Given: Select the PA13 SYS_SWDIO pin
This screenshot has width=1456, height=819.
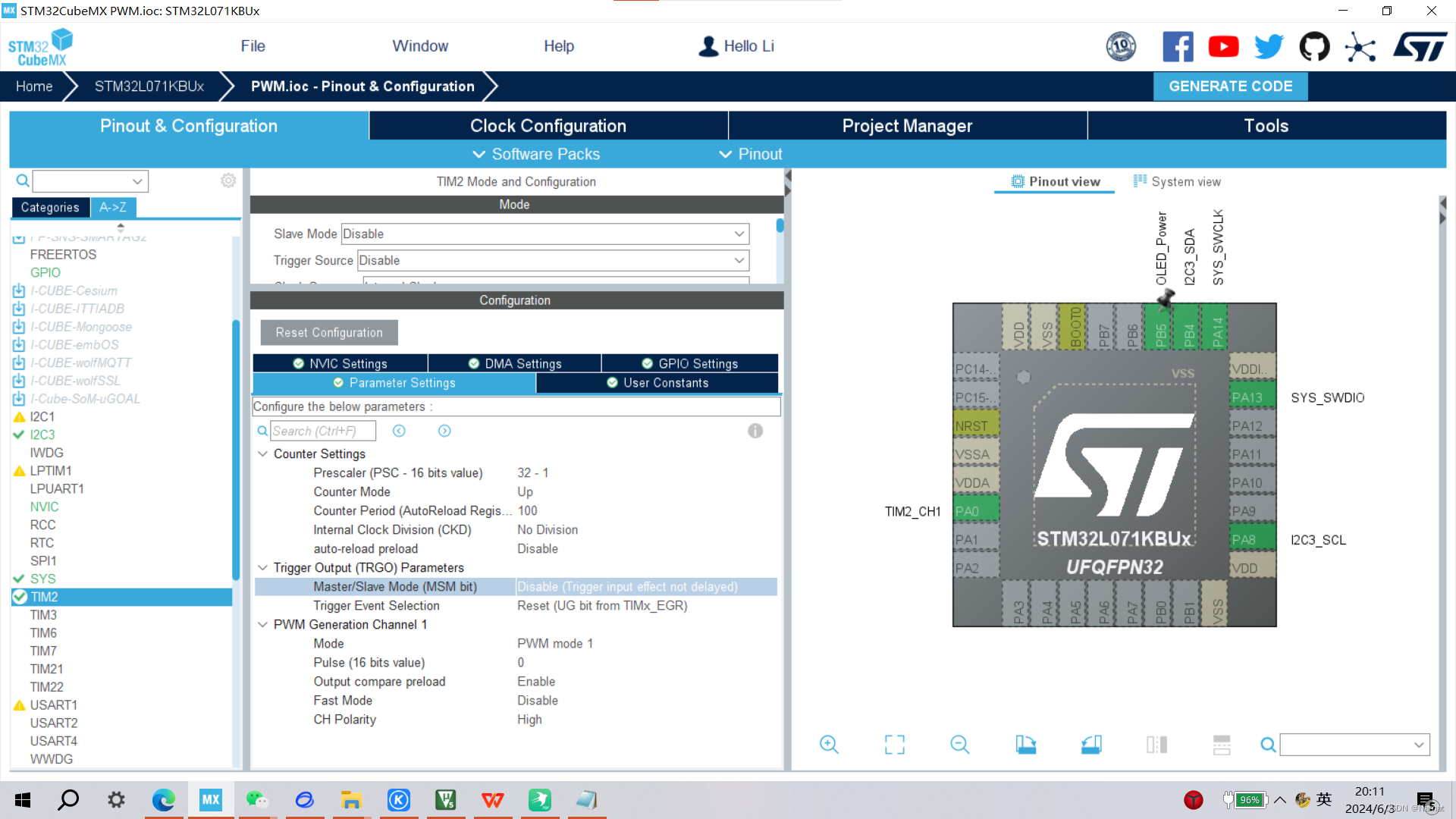Looking at the screenshot, I should click(1251, 397).
